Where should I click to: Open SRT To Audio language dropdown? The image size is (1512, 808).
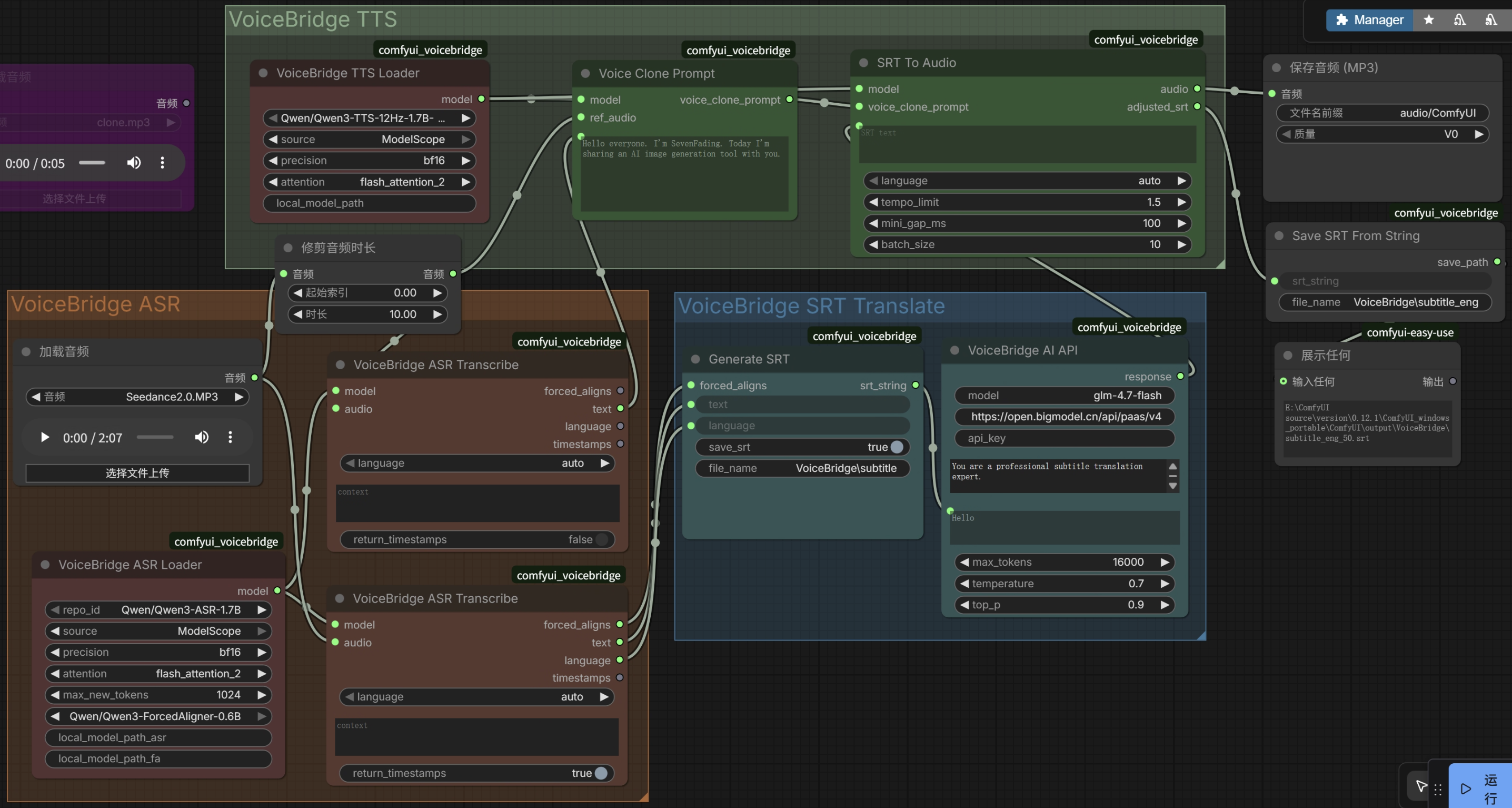pos(1027,181)
